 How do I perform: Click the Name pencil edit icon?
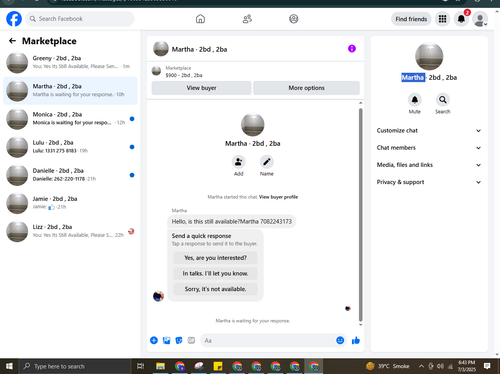pos(267,162)
